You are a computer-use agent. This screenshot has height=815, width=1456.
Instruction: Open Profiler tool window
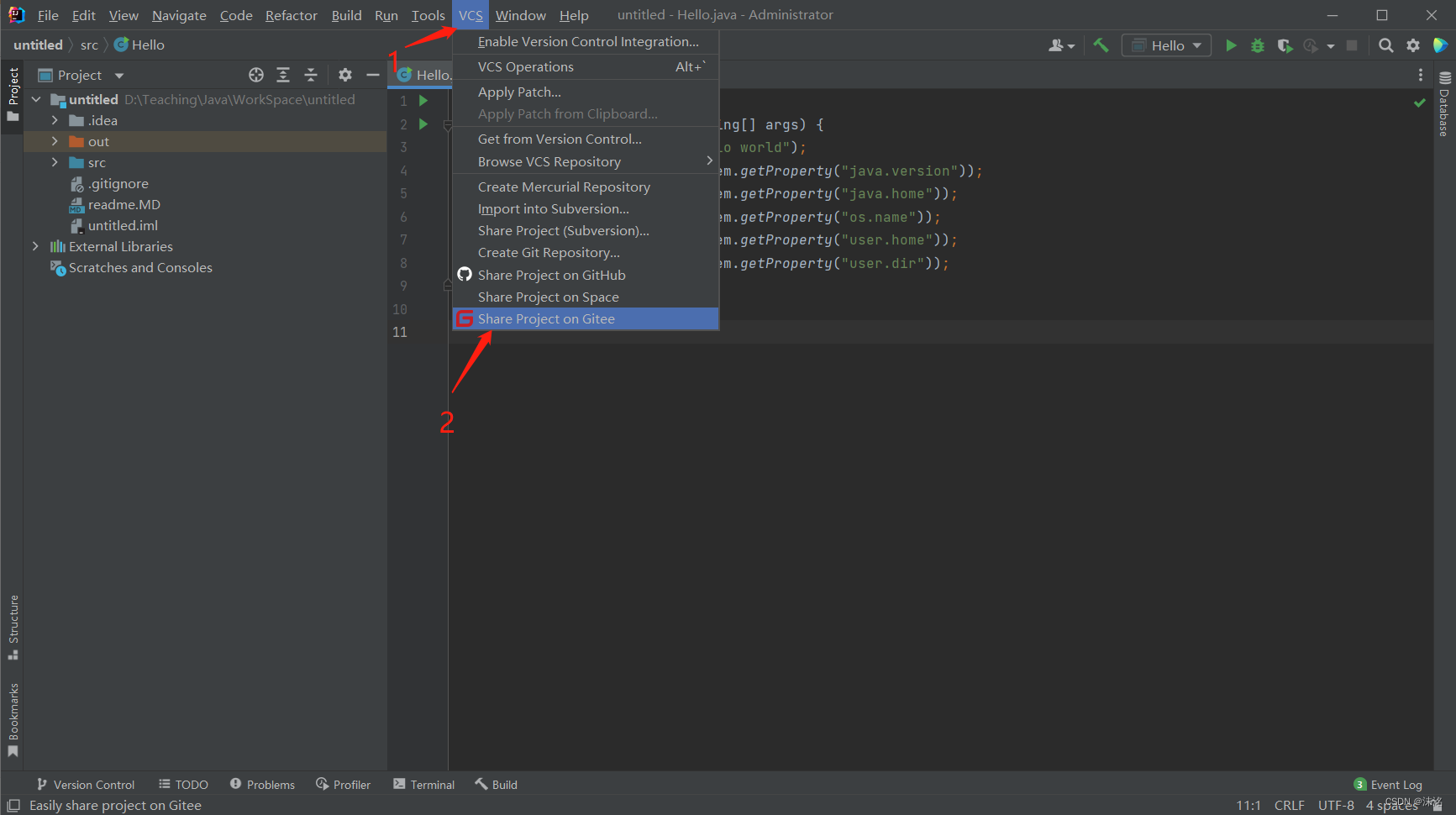click(343, 784)
